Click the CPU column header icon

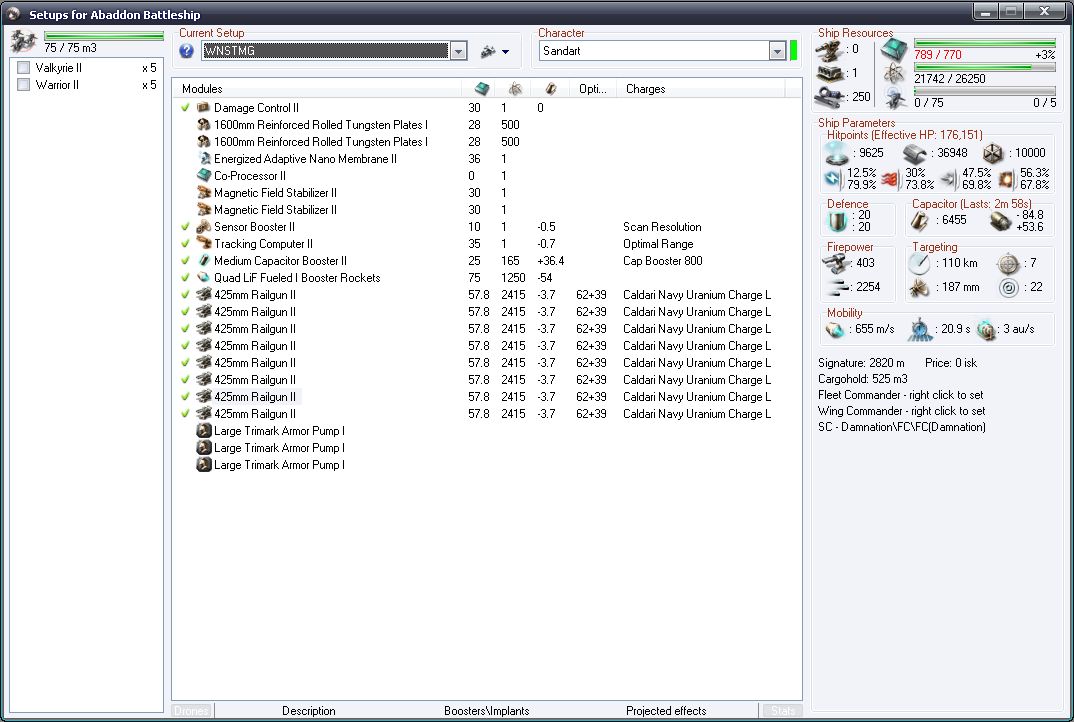(x=481, y=89)
